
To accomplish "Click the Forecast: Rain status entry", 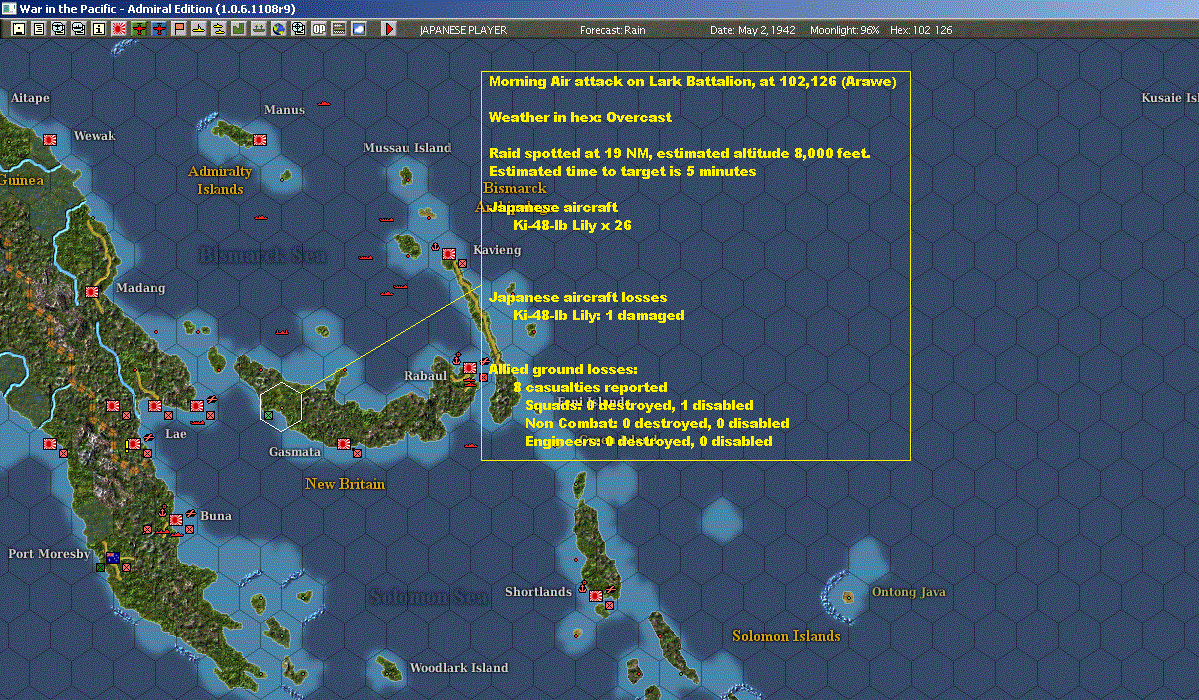I will pyautogui.click(x=612, y=30).
